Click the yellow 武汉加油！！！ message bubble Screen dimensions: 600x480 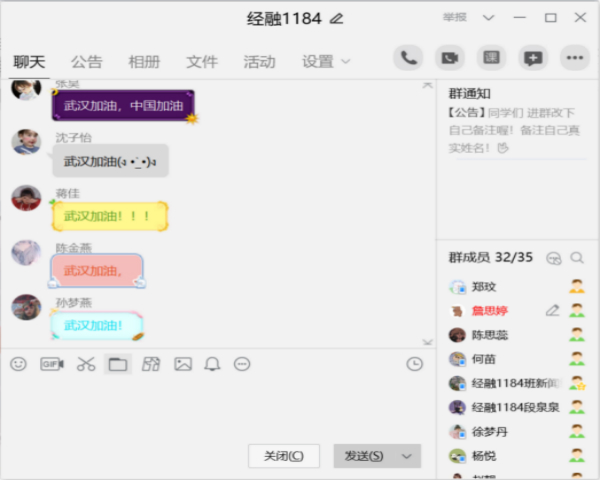(110, 216)
